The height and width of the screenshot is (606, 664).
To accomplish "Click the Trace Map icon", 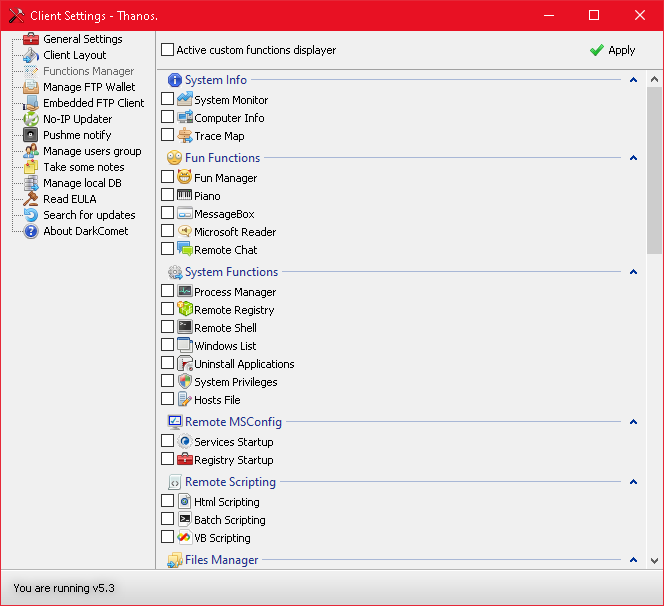I will [185, 136].
